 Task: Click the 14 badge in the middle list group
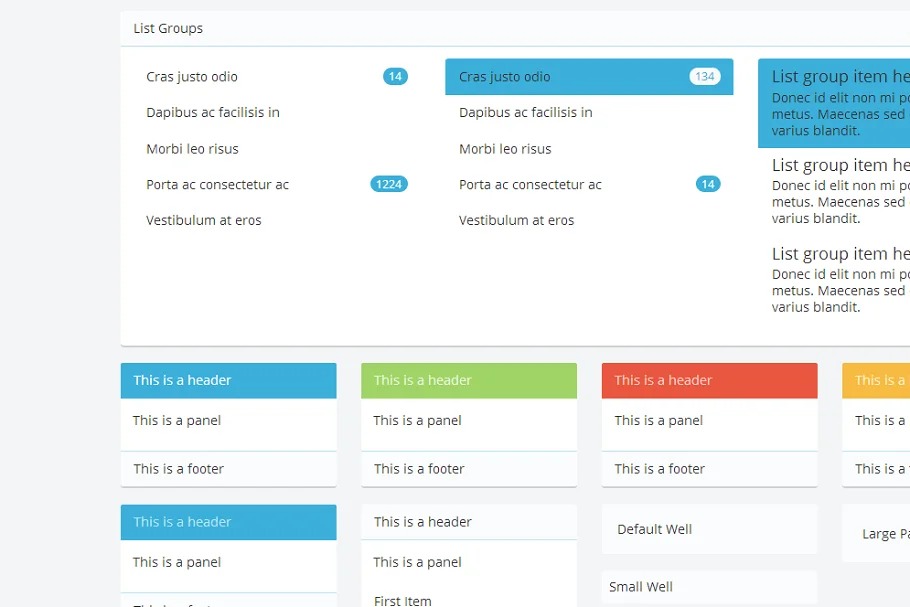click(x=708, y=184)
